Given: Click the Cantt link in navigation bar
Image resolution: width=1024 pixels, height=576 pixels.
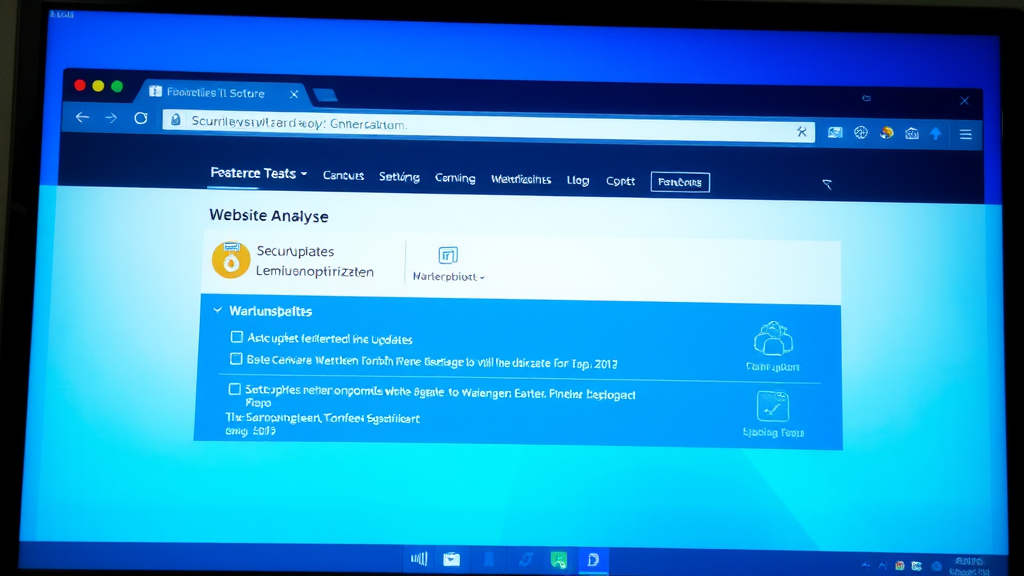Looking at the screenshot, I should pyautogui.click(x=620, y=182).
